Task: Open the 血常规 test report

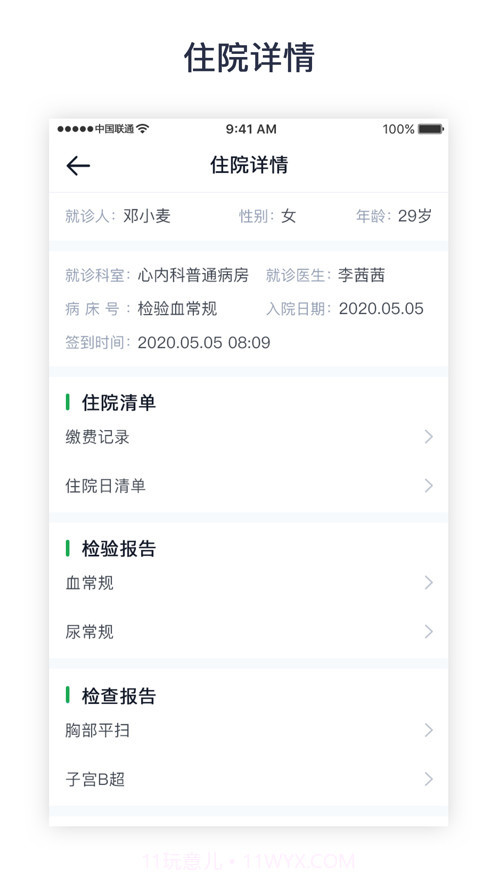Action: pyautogui.click(x=248, y=582)
